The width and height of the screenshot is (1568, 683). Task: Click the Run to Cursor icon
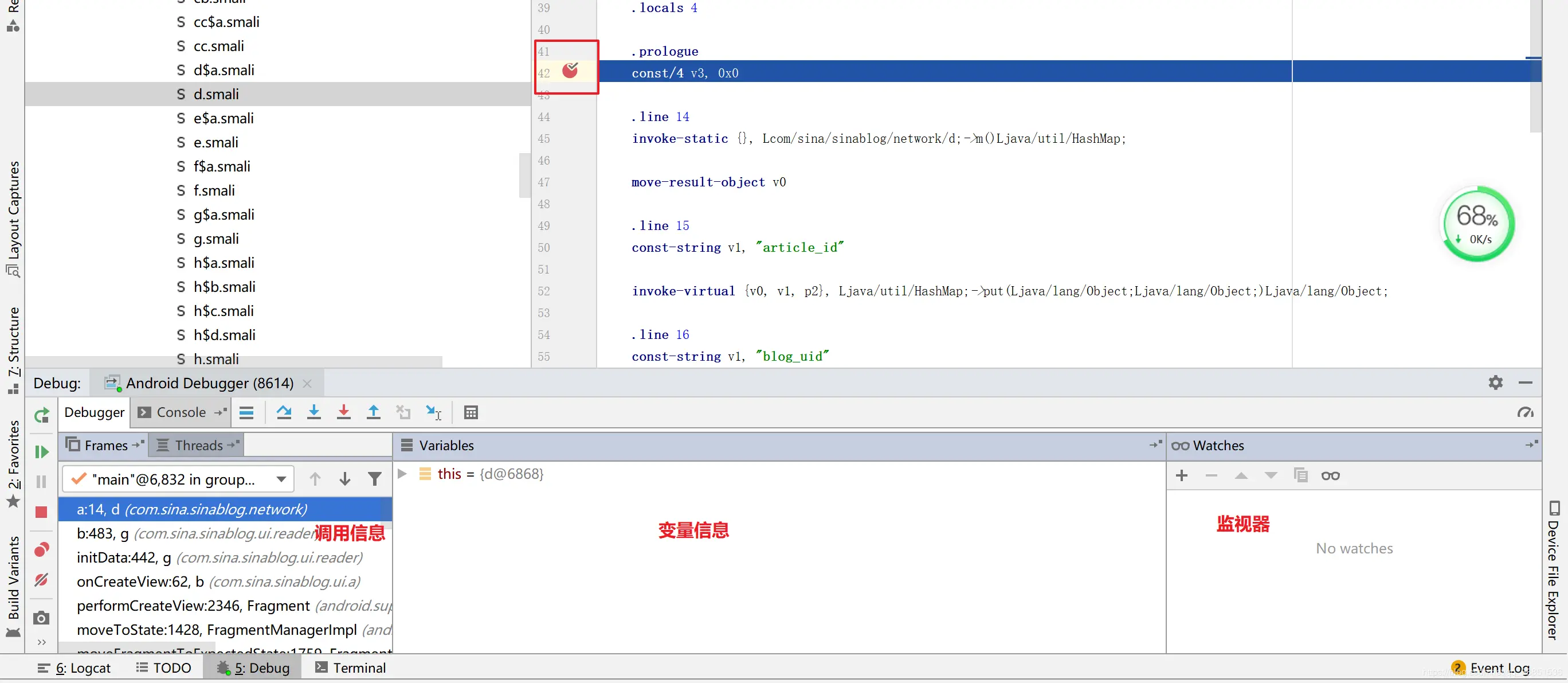click(x=433, y=412)
